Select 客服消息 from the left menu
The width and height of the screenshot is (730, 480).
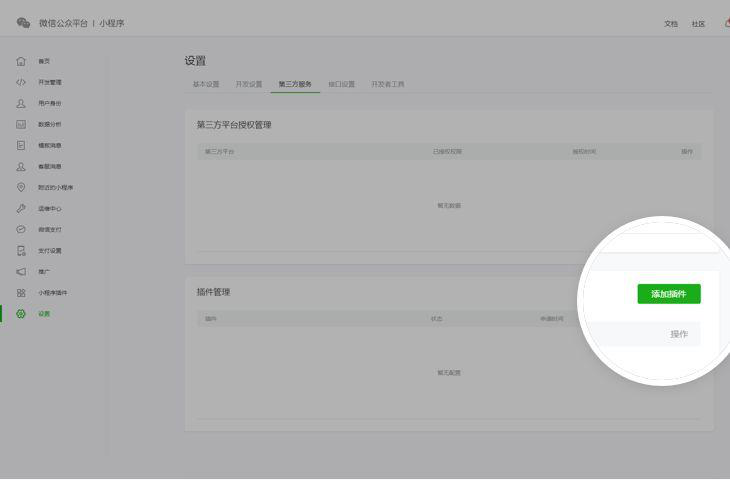[50, 166]
